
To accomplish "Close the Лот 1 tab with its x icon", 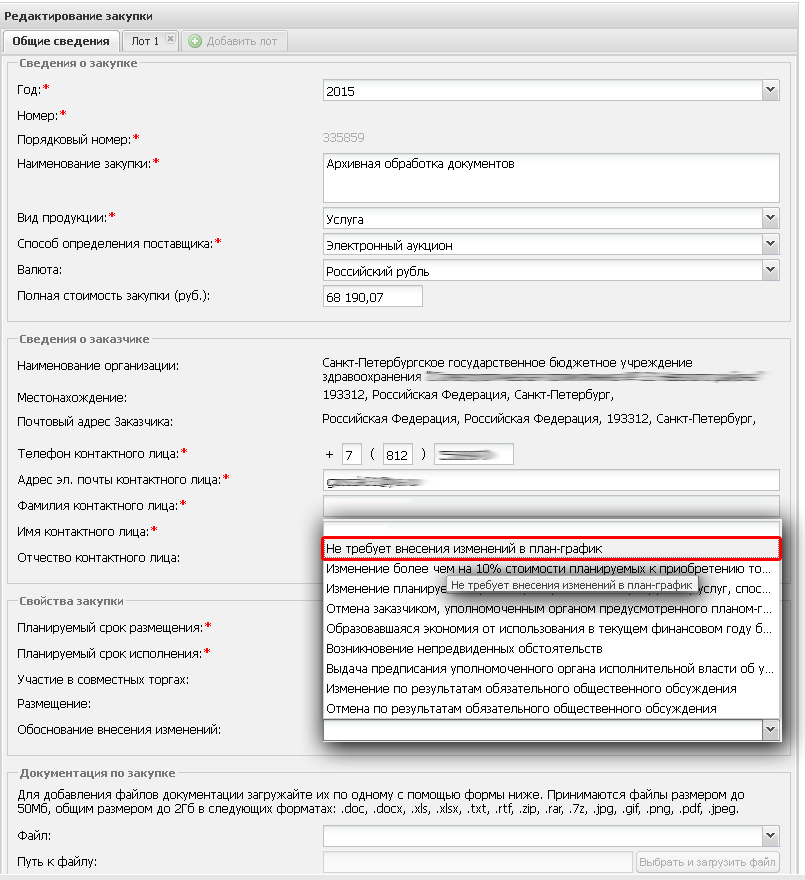I will (x=170, y=39).
